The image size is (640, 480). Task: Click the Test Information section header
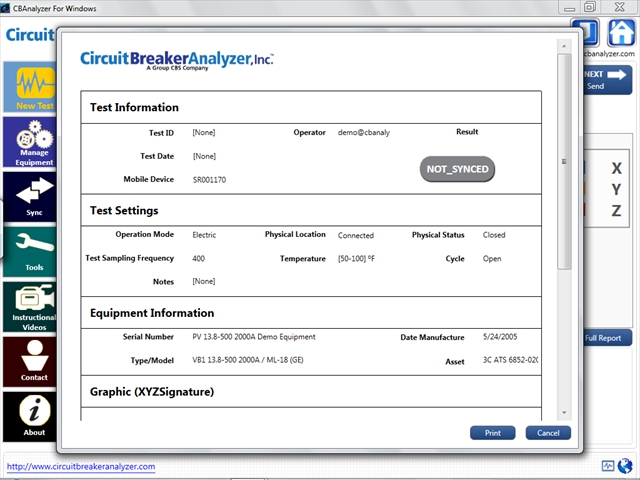tap(134, 107)
